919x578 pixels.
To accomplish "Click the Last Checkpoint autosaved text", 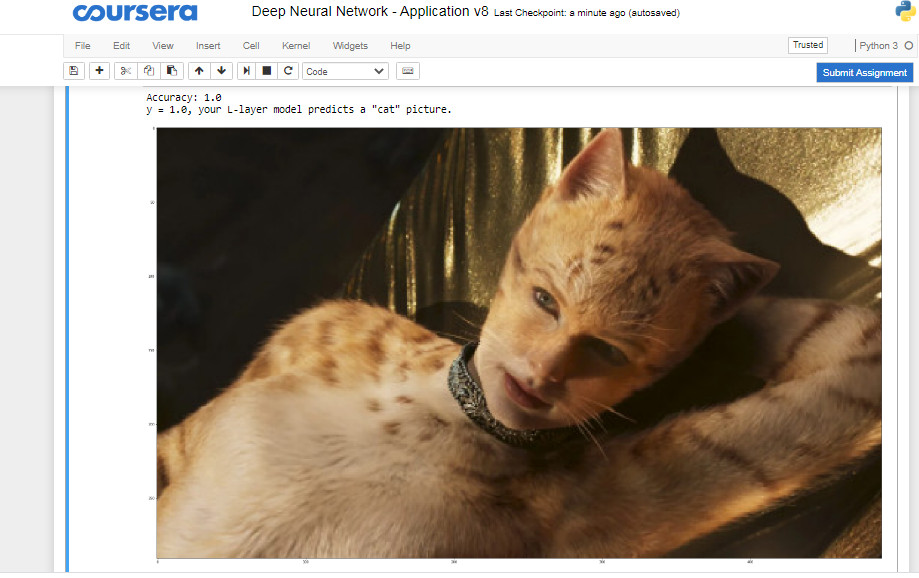I will [587, 13].
